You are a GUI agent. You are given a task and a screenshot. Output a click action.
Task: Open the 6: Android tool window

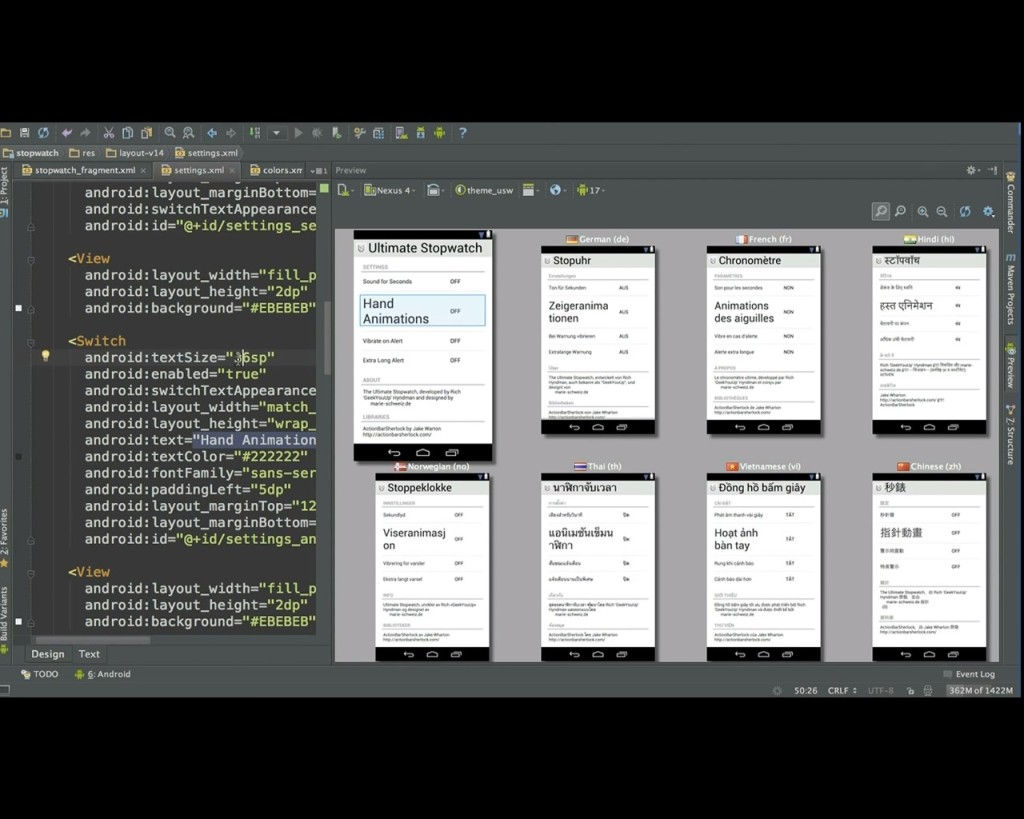103,674
